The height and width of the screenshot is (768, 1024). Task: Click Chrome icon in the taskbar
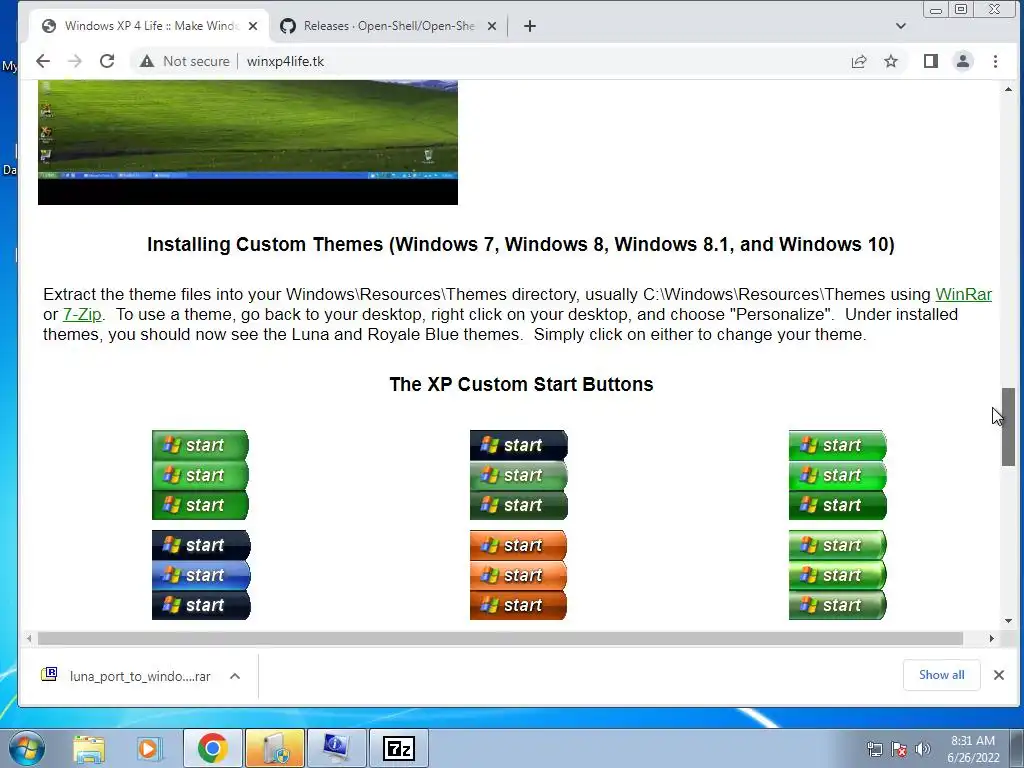[x=213, y=748]
